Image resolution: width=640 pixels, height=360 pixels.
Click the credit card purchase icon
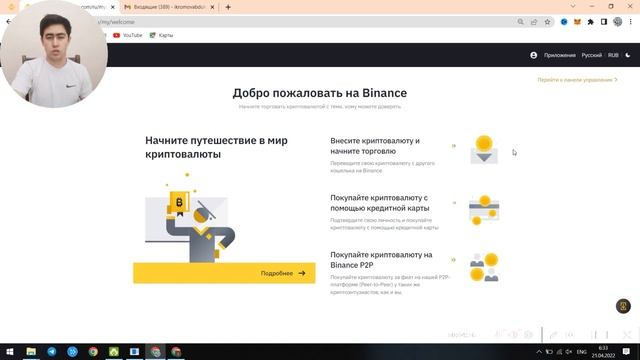tap(484, 210)
